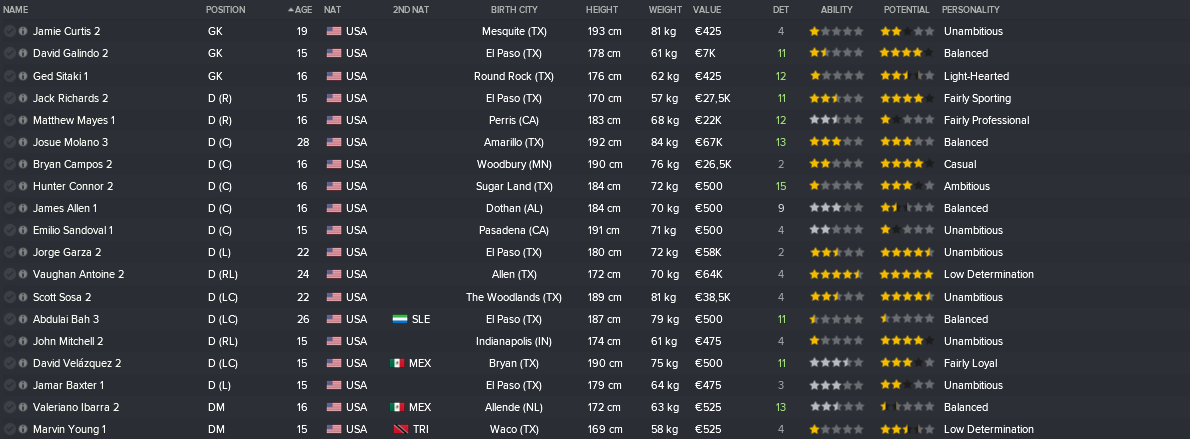Click potential star rating of Jorge Garza
The width and height of the screenshot is (1190, 439).
(907, 253)
